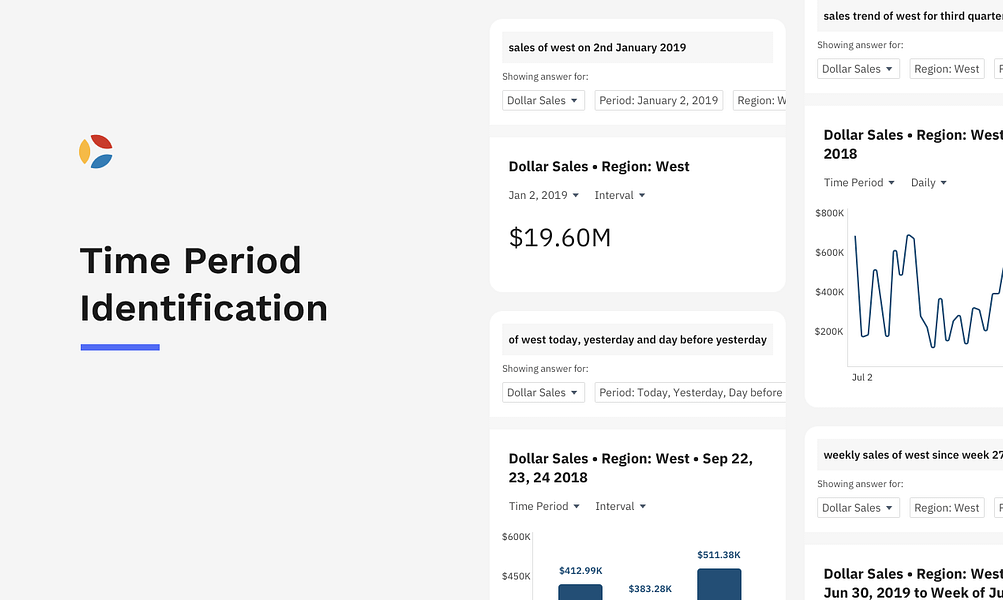Screen dimensions: 1003x600
Task: Open Interval dropdown in Sep 22 card
Action: pyautogui.click(x=620, y=506)
